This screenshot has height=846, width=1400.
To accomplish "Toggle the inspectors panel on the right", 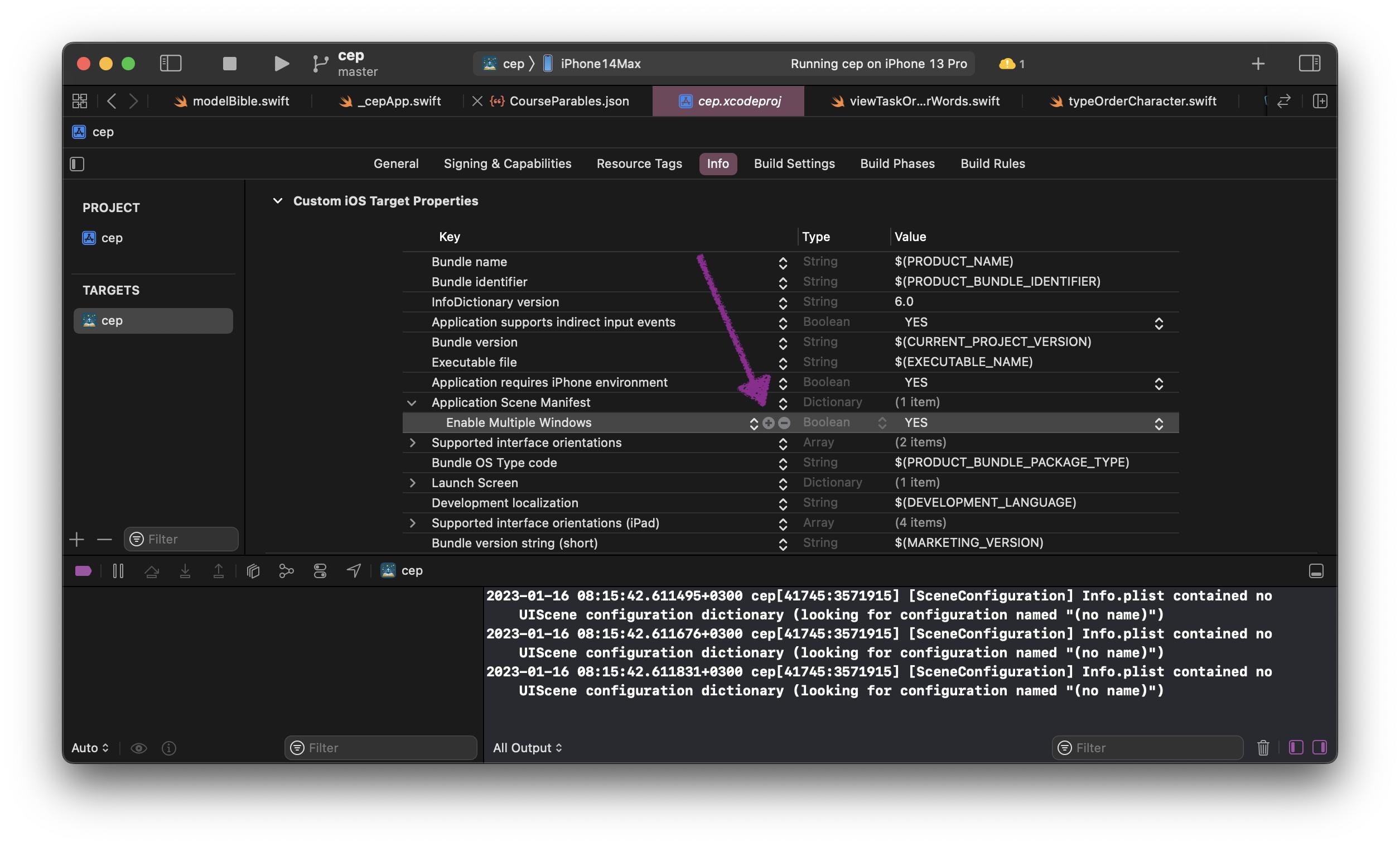I will (x=1310, y=63).
